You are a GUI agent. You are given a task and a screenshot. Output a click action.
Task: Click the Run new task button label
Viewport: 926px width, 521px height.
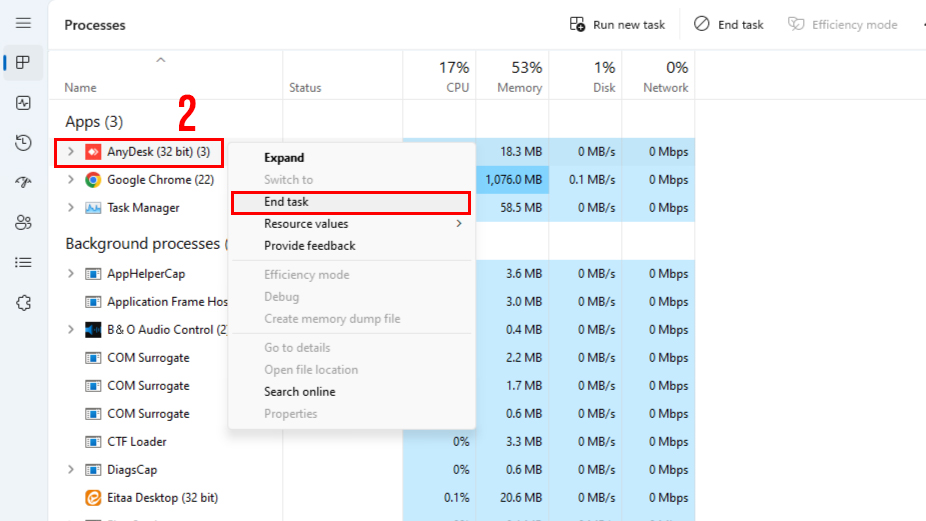(x=629, y=25)
